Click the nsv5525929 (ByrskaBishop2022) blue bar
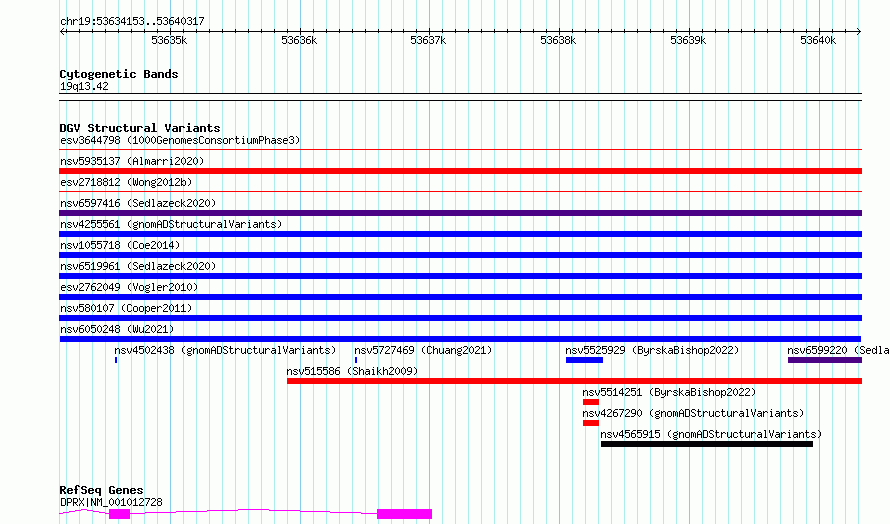 point(584,360)
